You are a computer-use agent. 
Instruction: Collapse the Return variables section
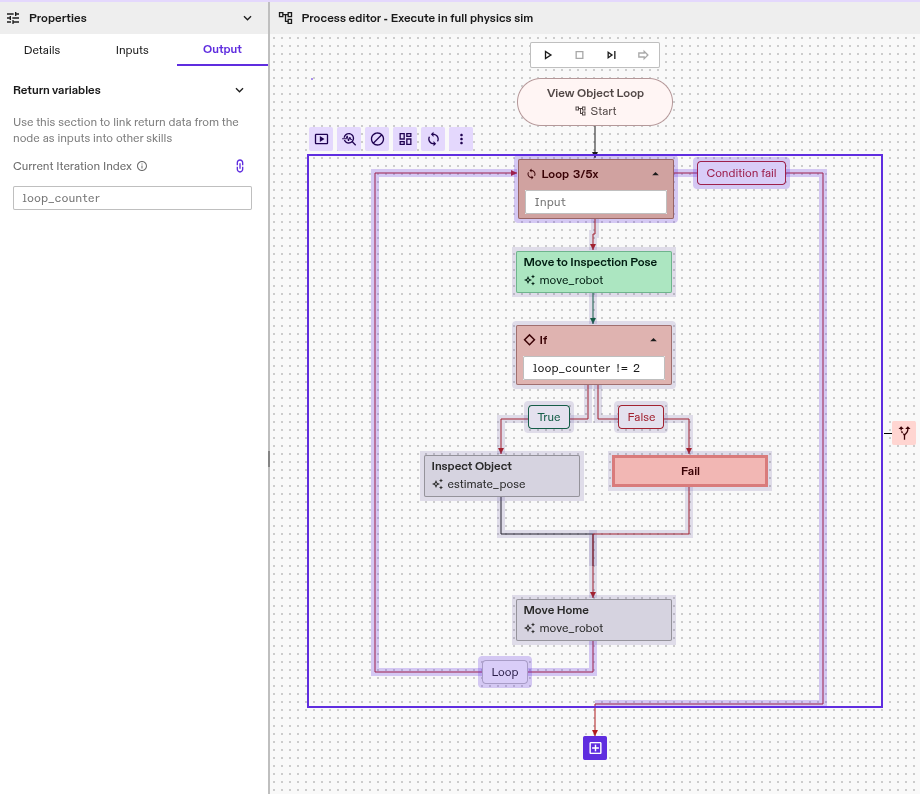point(239,90)
